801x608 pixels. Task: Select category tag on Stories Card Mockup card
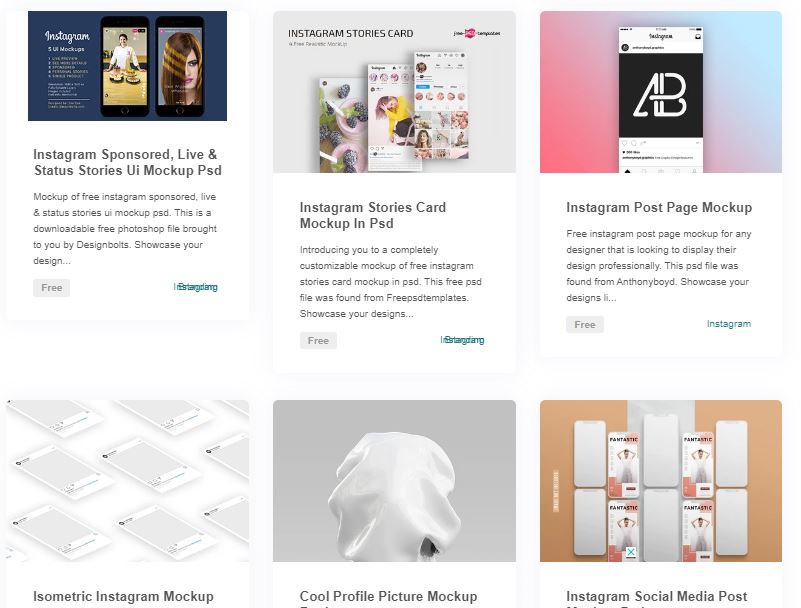point(462,340)
